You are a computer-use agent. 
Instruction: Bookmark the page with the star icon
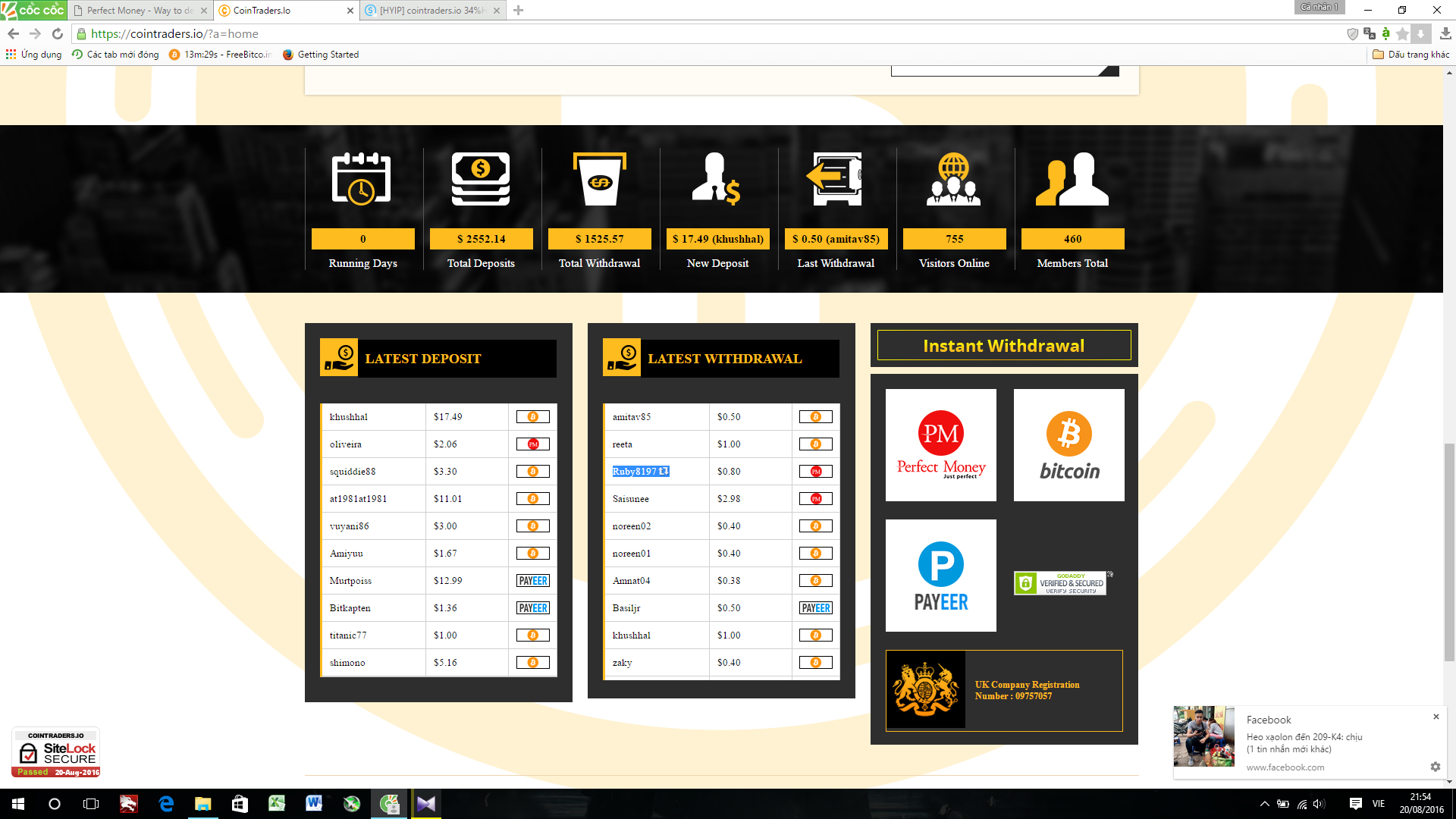click(1402, 34)
